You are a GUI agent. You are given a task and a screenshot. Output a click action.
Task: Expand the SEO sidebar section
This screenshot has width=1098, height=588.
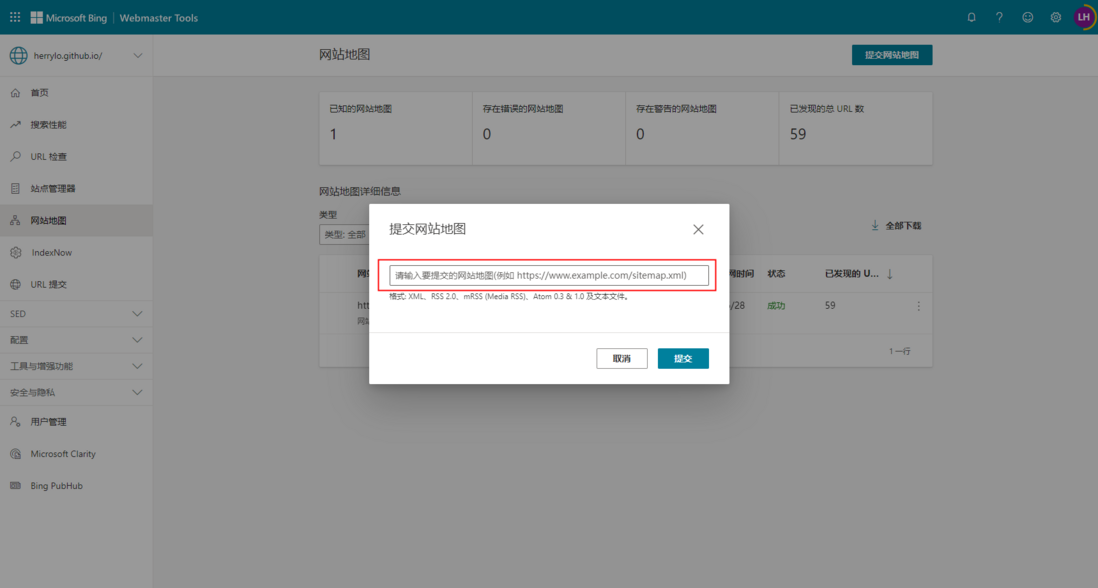coord(137,314)
